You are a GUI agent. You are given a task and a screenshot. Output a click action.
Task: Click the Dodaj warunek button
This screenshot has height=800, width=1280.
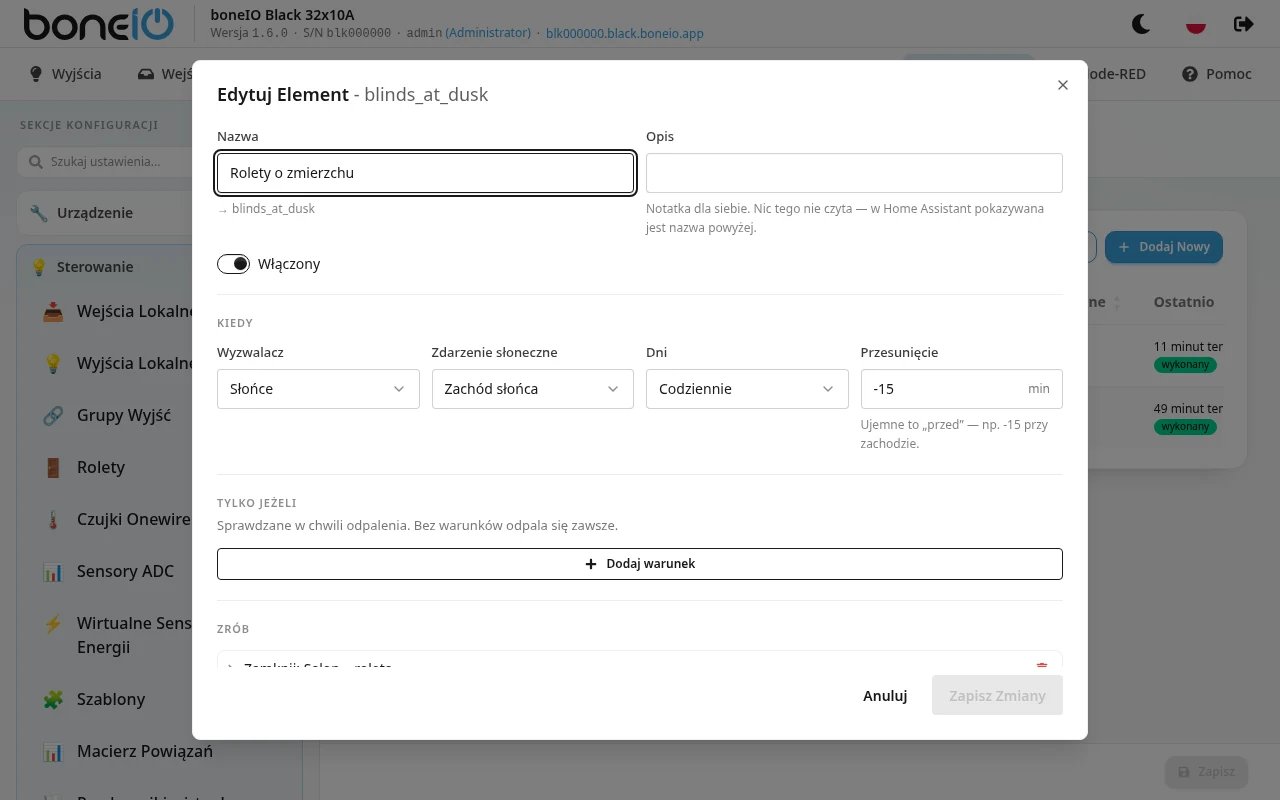(x=640, y=564)
